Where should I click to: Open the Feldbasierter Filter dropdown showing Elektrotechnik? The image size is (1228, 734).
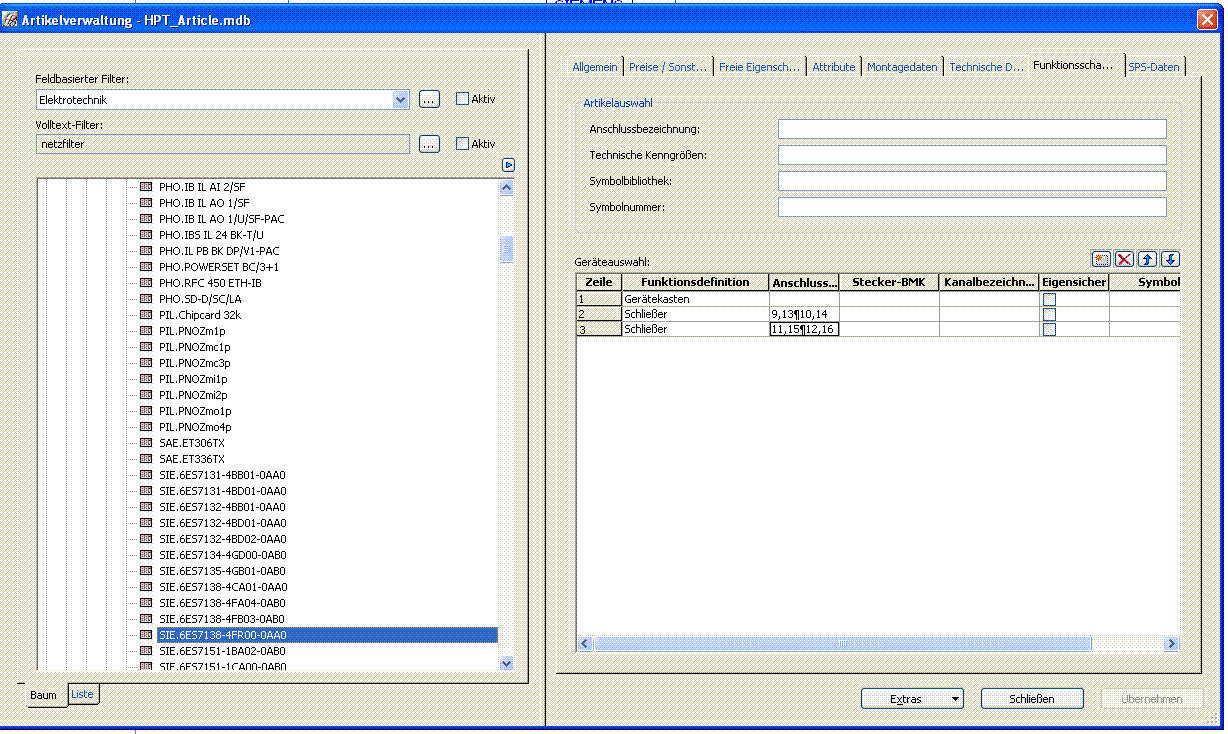click(401, 100)
